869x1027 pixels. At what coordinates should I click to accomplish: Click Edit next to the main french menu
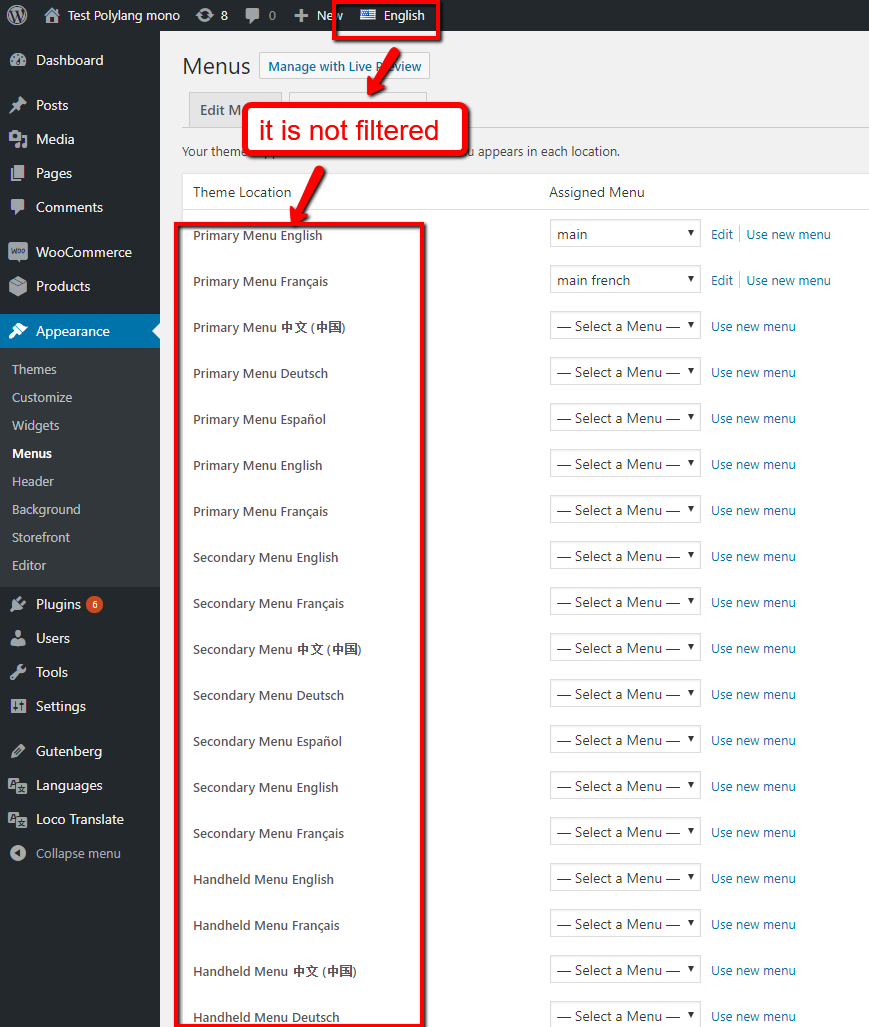tap(721, 280)
